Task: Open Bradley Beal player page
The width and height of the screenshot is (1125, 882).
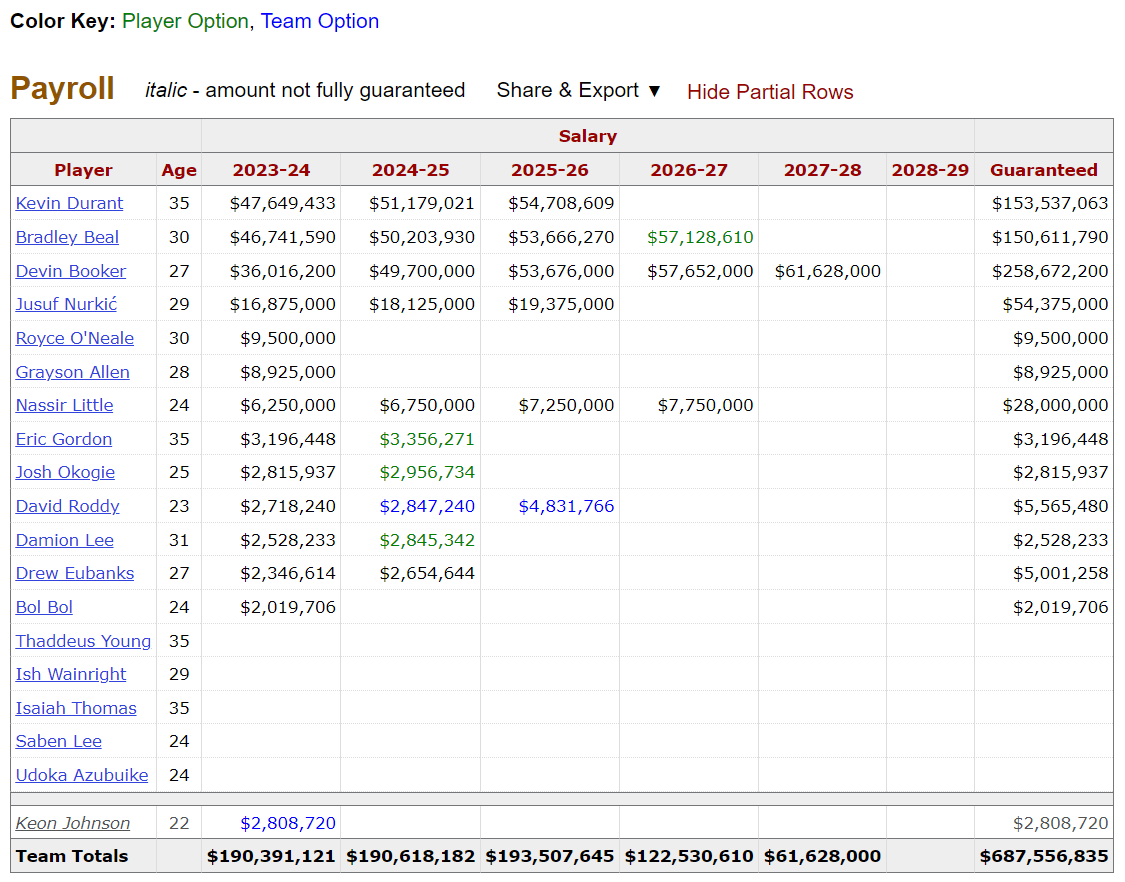Action: (67, 237)
